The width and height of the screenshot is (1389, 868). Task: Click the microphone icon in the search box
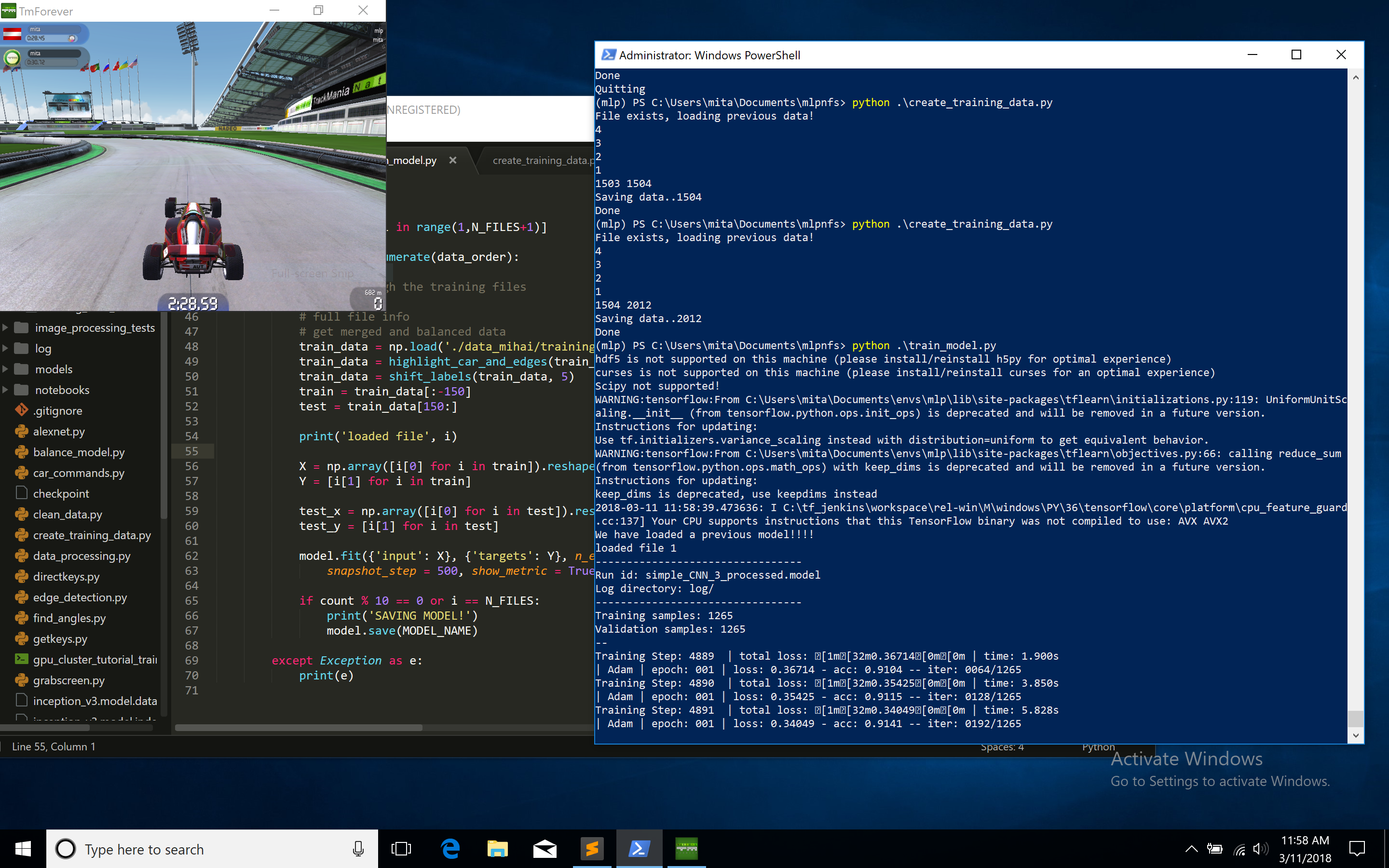pyautogui.click(x=358, y=849)
